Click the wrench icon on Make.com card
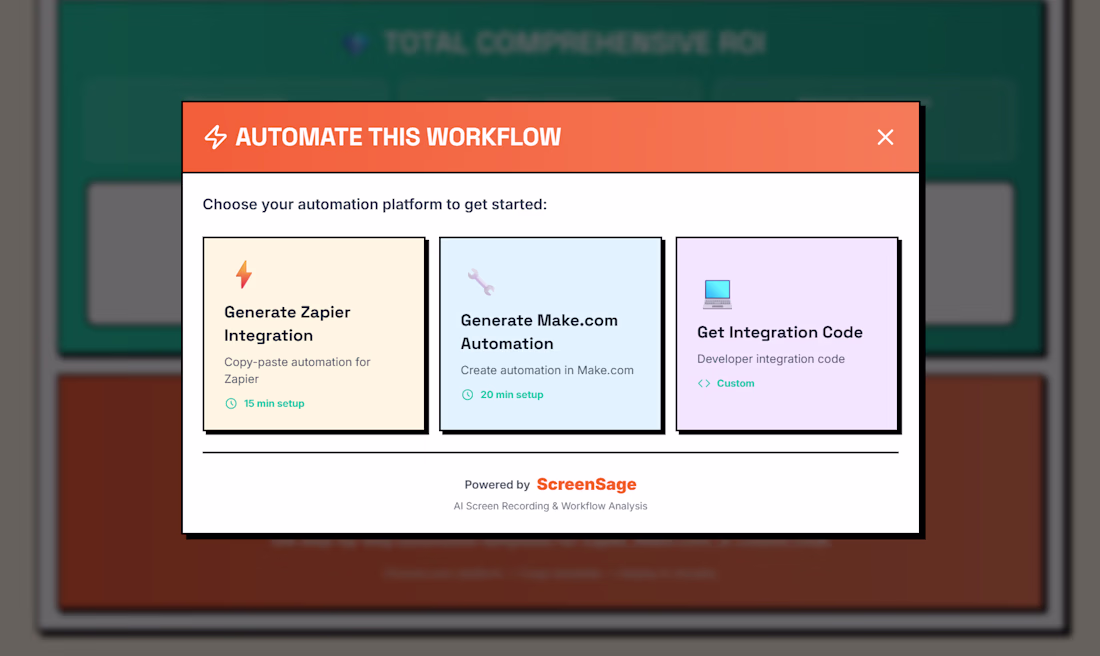 tap(481, 282)
